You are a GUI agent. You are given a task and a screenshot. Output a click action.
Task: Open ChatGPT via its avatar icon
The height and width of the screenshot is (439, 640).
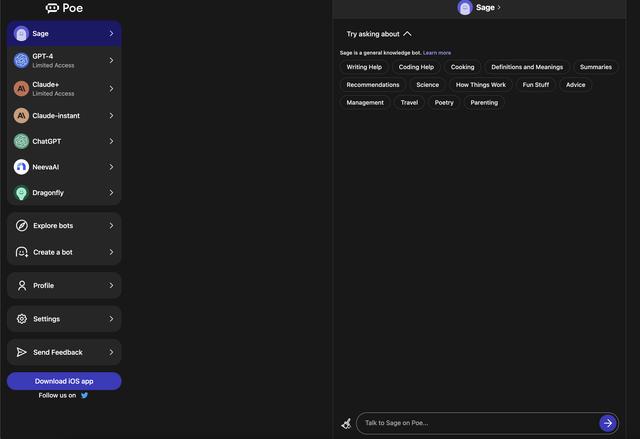click(21, 141)
